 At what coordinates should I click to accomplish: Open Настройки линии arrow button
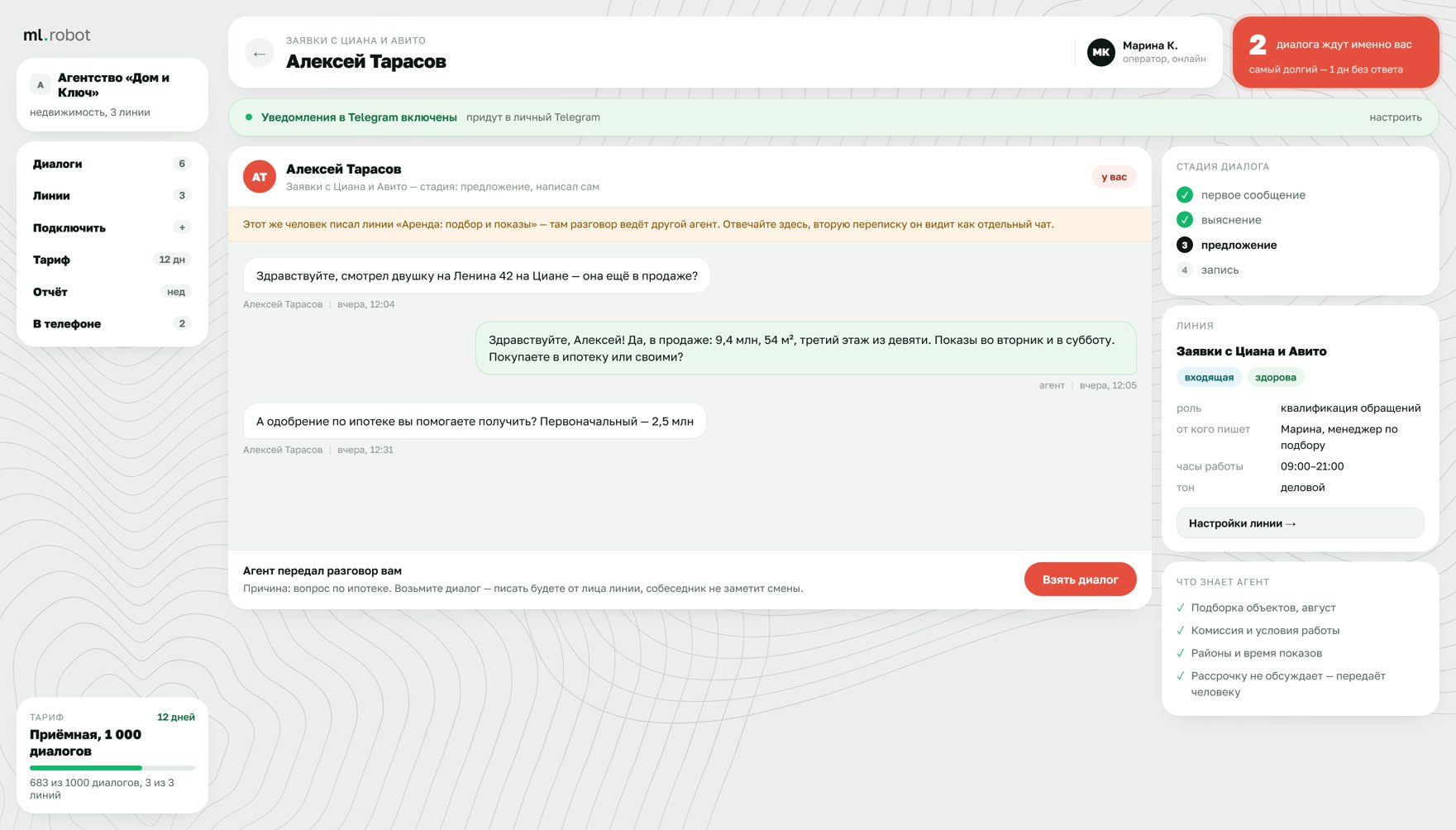(x=1300, y=523)
